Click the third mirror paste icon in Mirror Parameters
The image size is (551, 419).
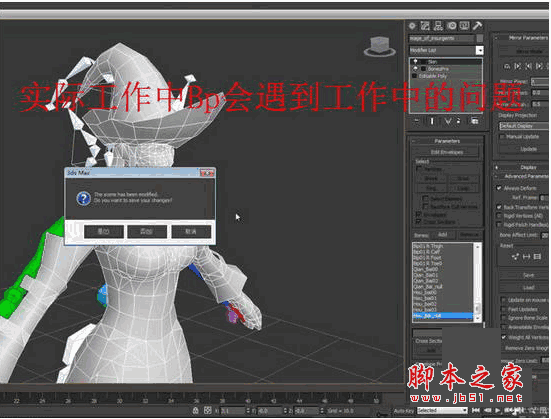(x=529, y=66)
